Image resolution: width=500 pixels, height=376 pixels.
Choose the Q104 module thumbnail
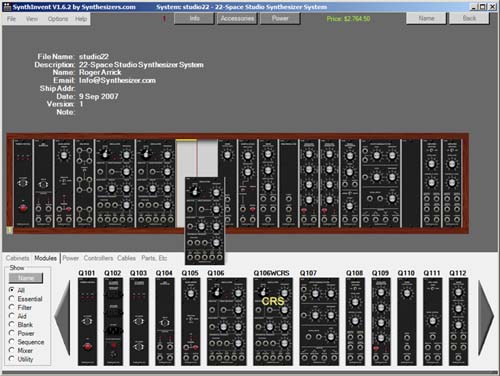tap(165, 322)
